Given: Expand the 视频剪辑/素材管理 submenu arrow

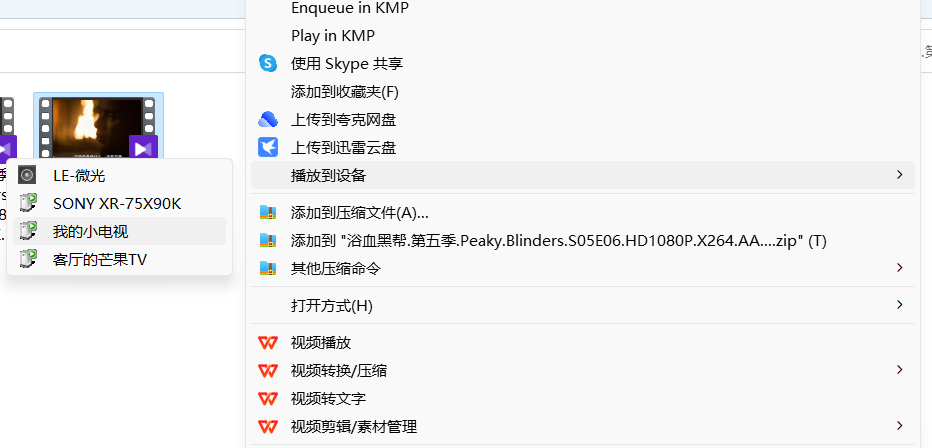Looking at the screenshot, I should tap(899, 426).
